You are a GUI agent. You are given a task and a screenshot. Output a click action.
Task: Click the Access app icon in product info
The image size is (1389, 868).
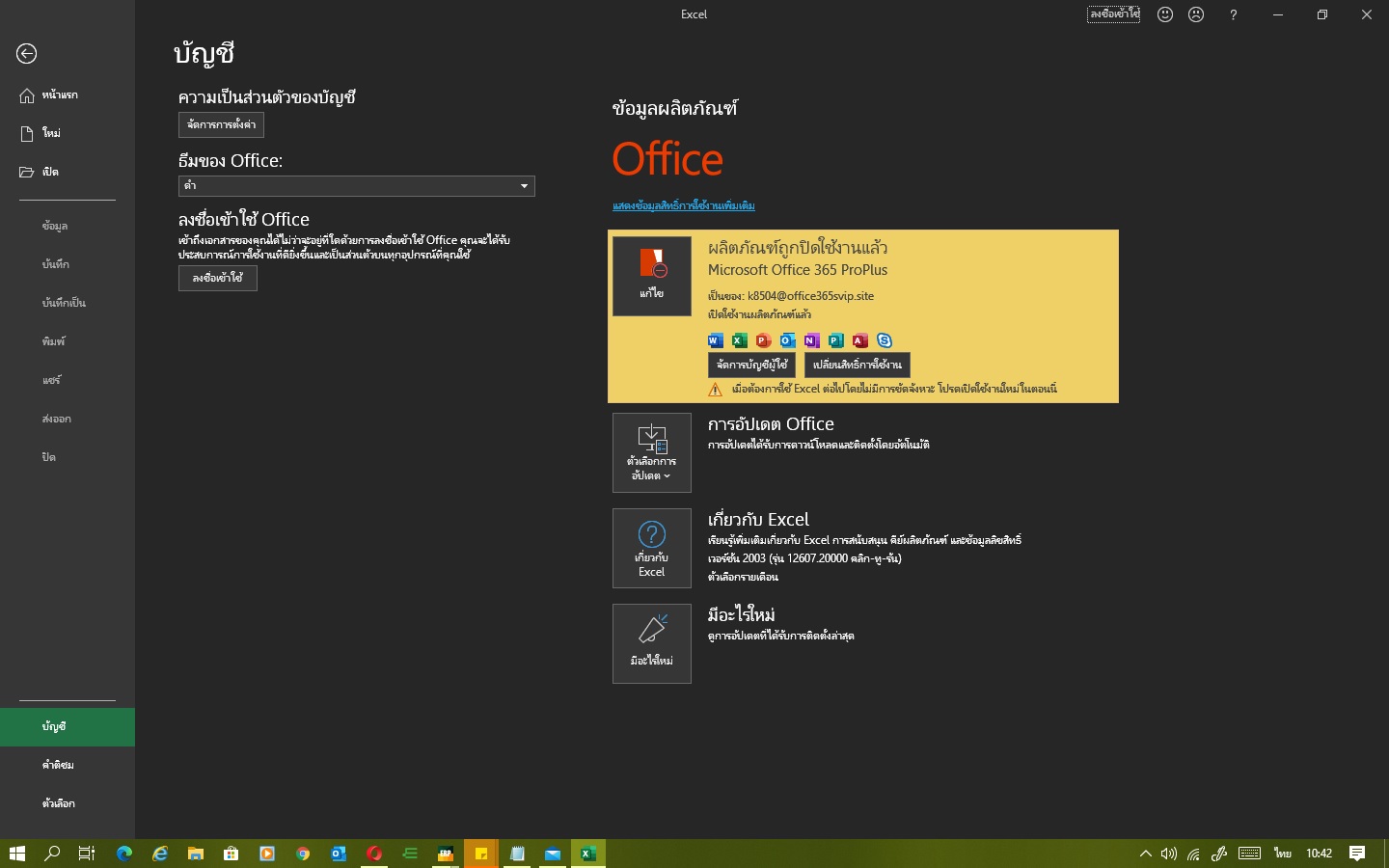coord(860,340)
